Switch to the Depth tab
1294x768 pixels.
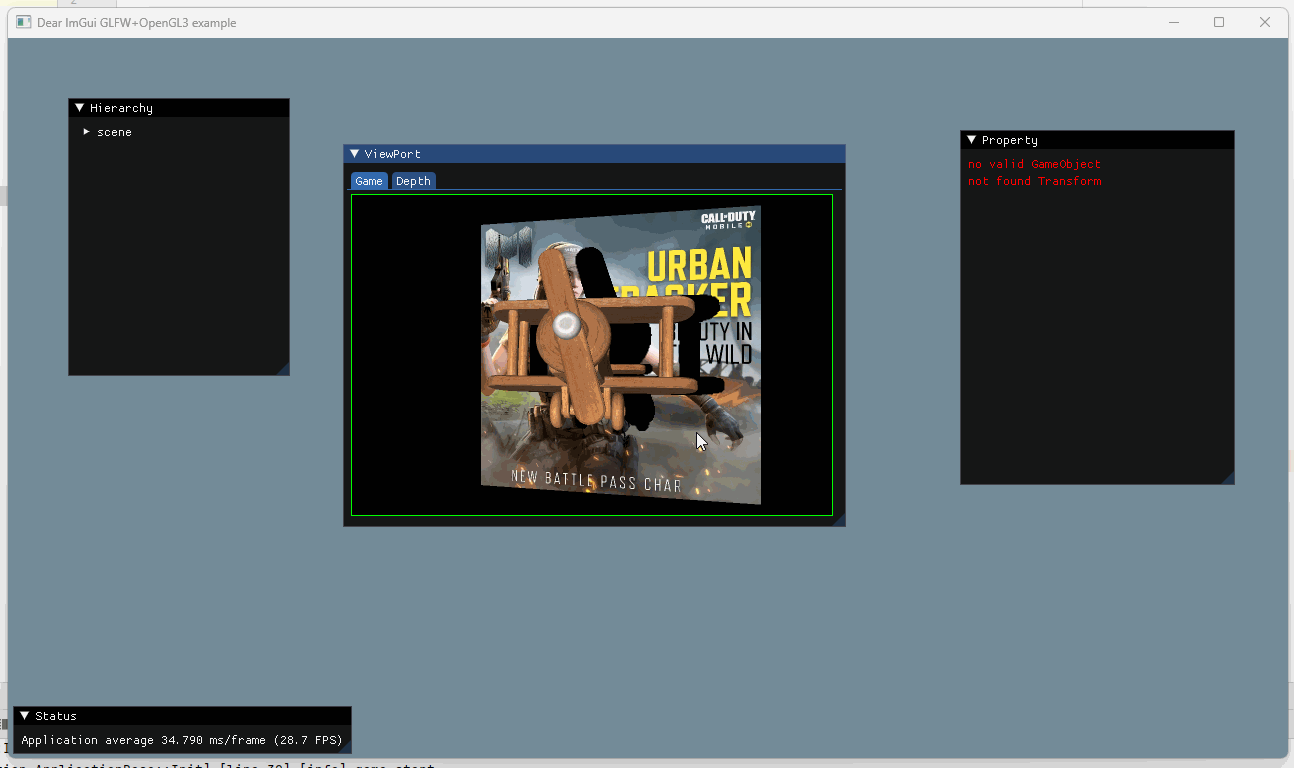pyautogui.click(x=413, y=181)
